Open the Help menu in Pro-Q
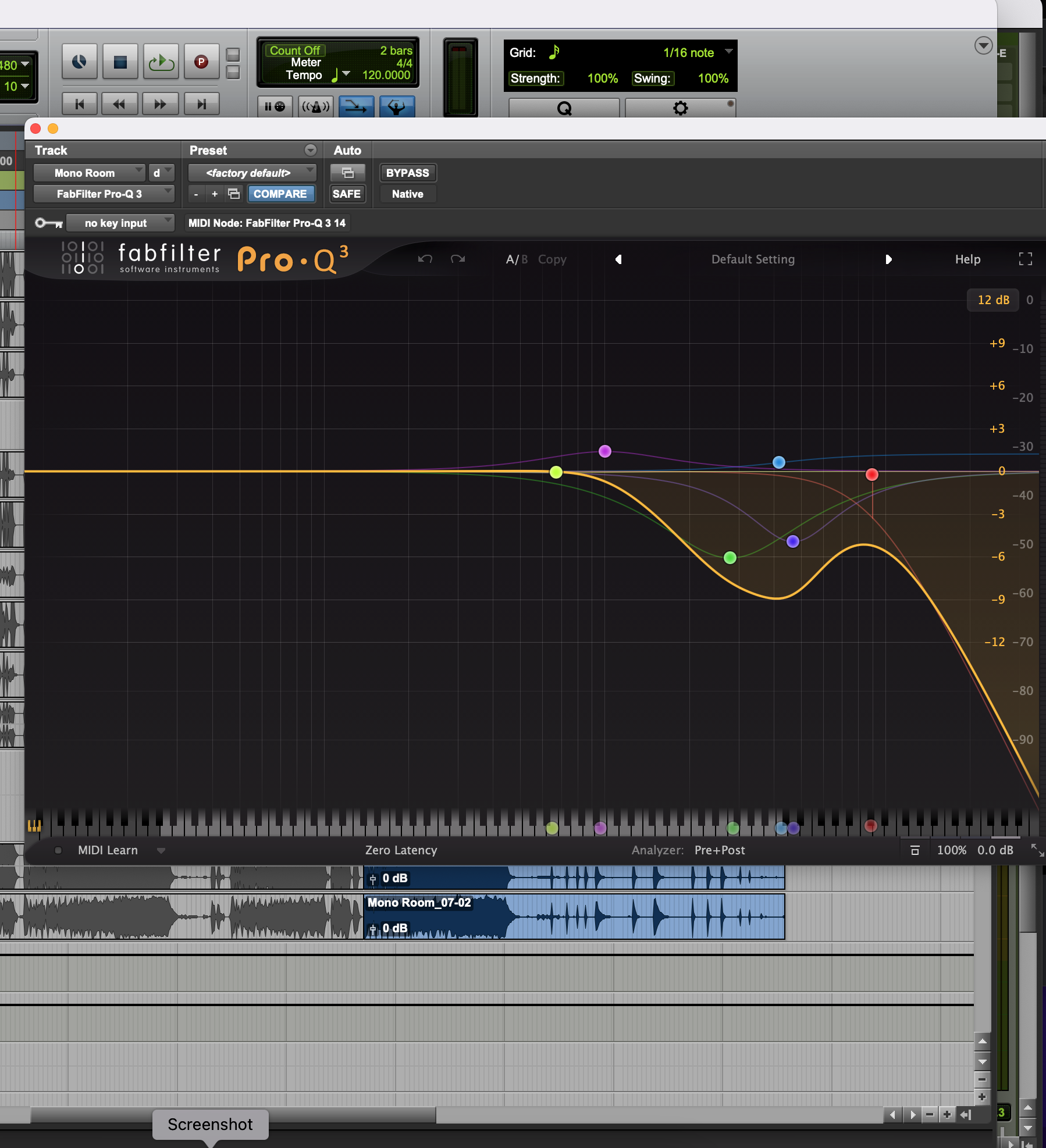 [967, 259]
